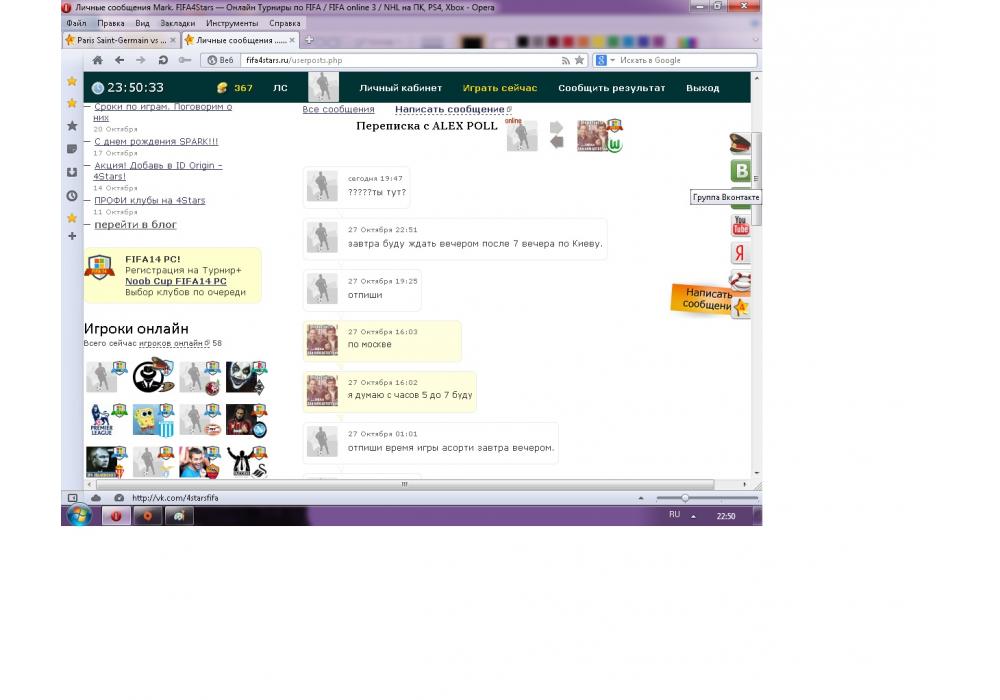
Task: Click the Yandex icon in right sidebar
Action: coord(740,253)
